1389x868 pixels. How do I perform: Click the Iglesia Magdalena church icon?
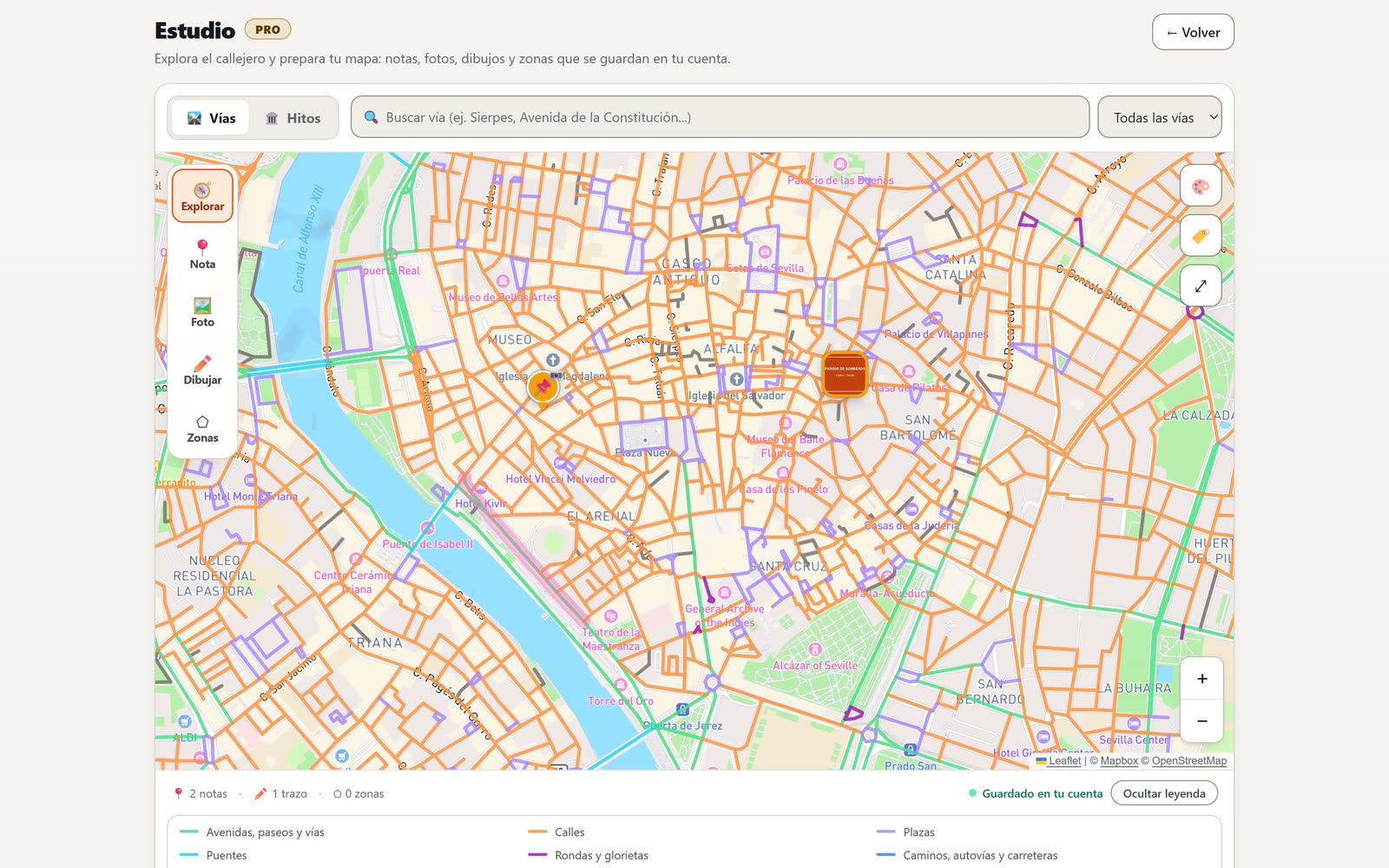point(553,359)
